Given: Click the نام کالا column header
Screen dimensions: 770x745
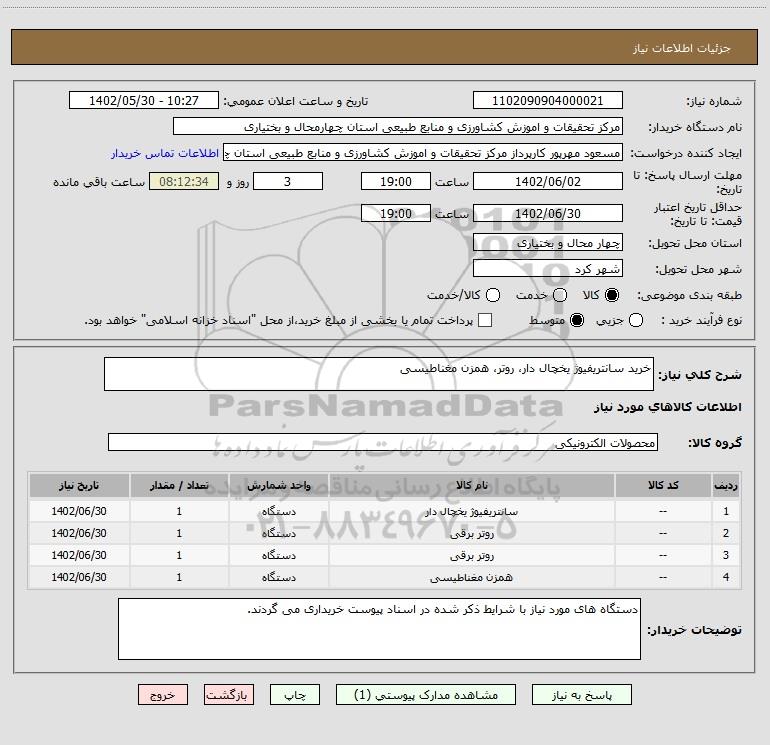Looking at the screenshot, I should (471, 485).
